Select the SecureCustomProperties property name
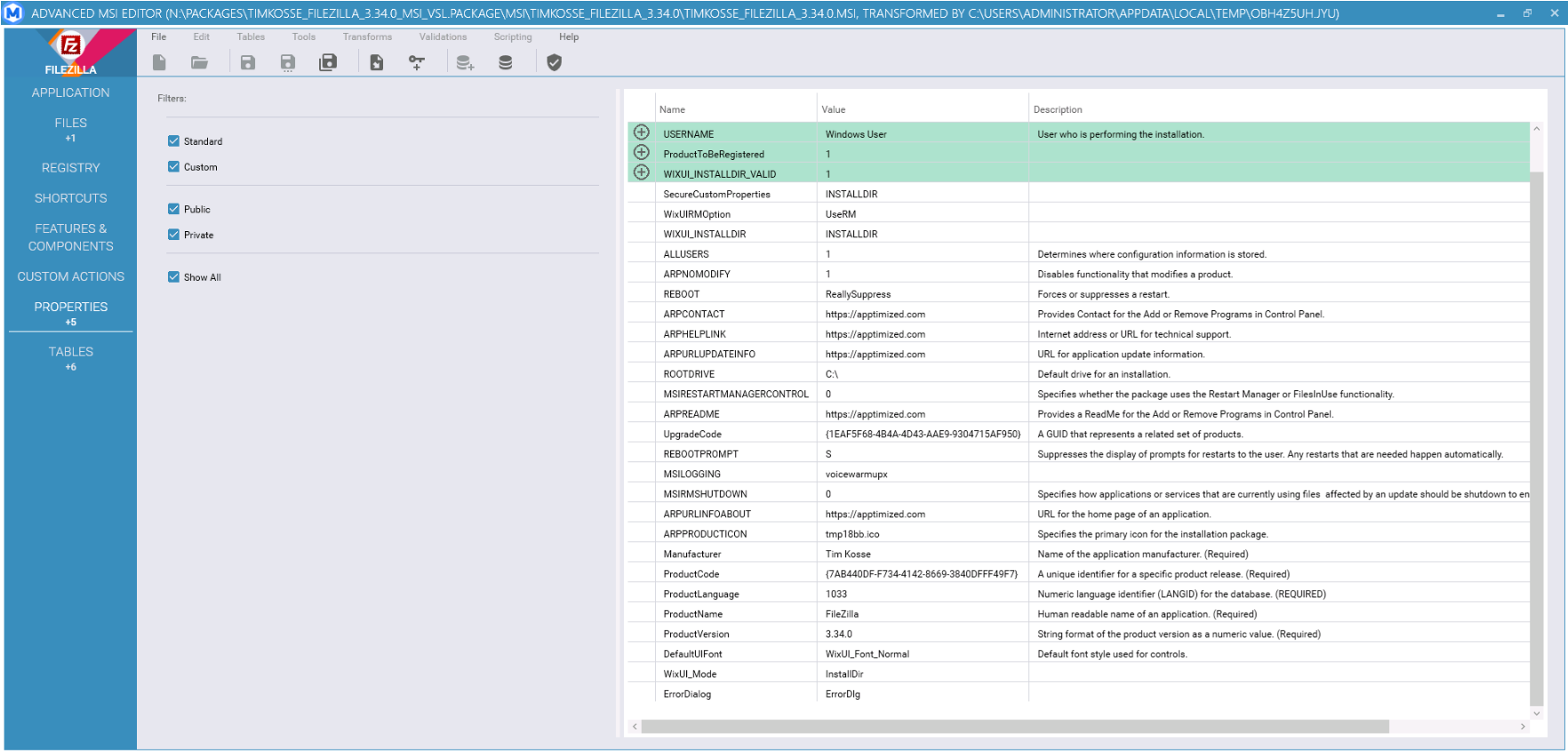 [716, 194]
